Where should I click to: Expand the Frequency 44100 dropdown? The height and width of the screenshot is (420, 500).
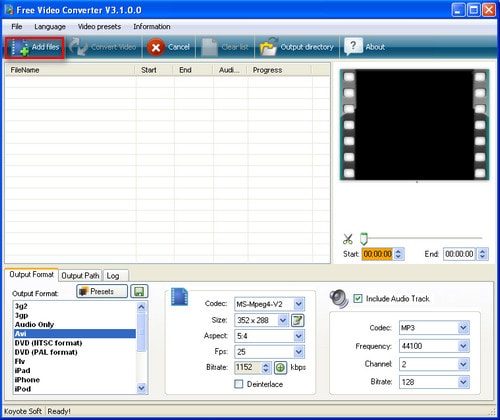tap(463, 346)
